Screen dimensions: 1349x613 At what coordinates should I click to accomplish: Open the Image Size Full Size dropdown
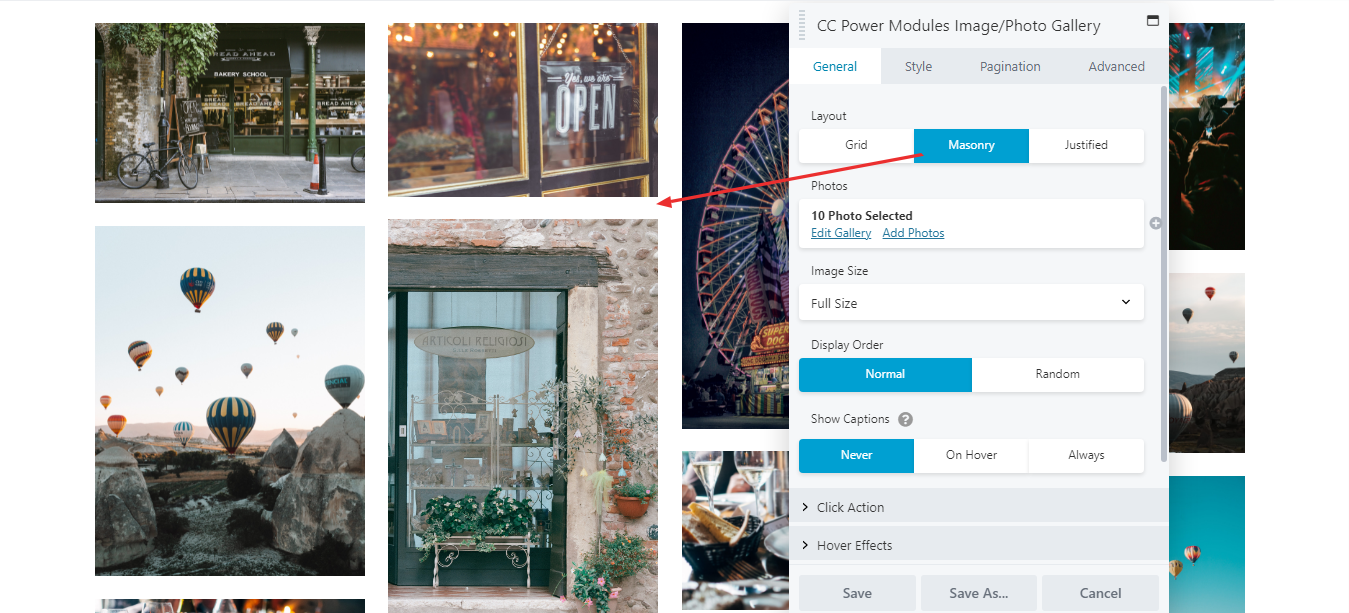(x=971, y=303)
